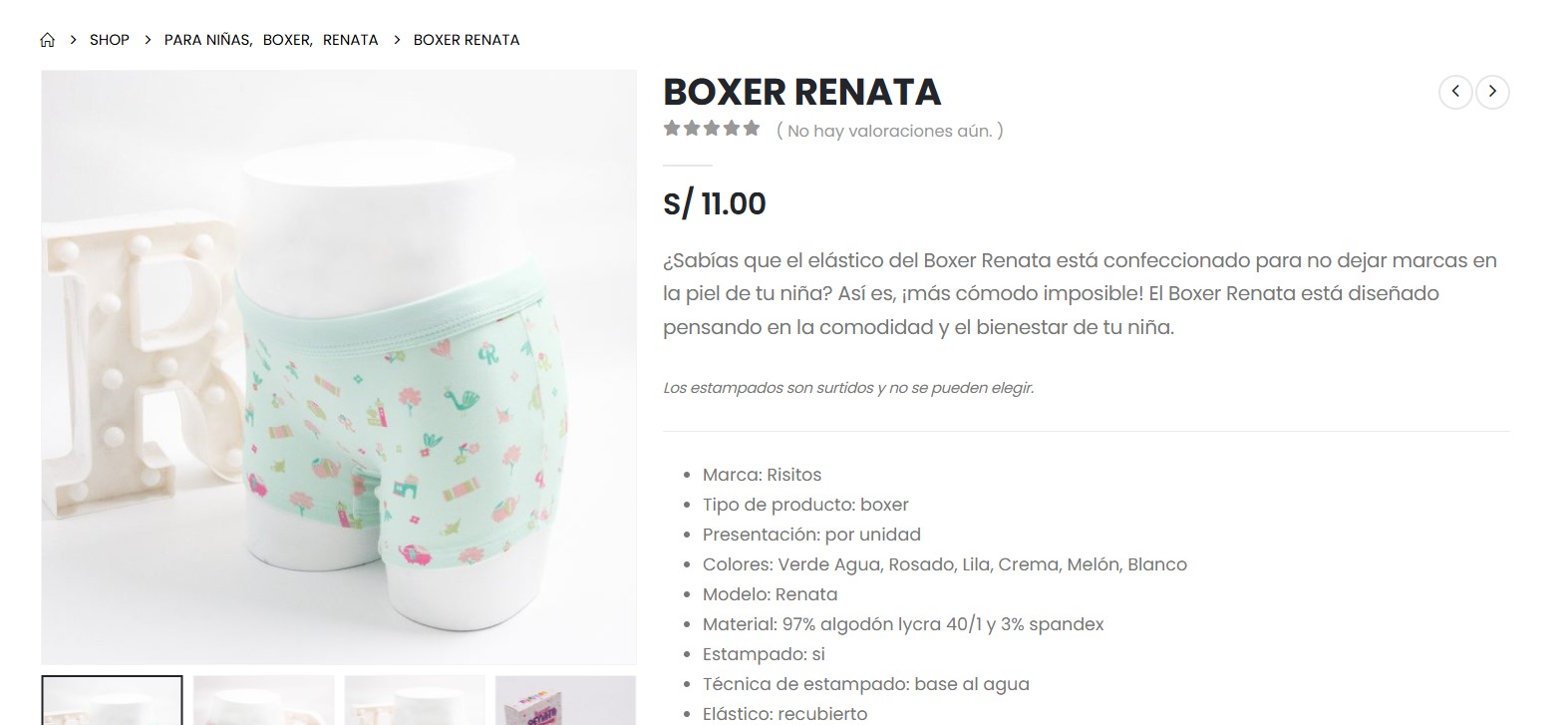This screenshot has height=725, width=1568.
Task: Select the first product thumbnail
Action: coord(112,700)
